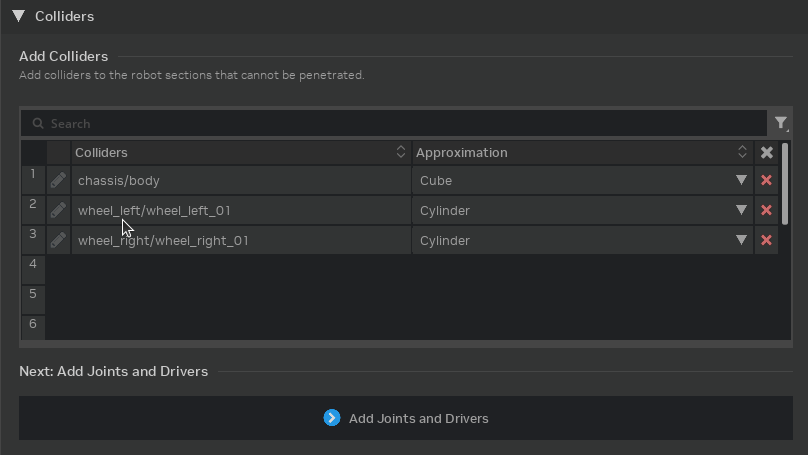Open the filter options funnel icon

pos(780,123)
